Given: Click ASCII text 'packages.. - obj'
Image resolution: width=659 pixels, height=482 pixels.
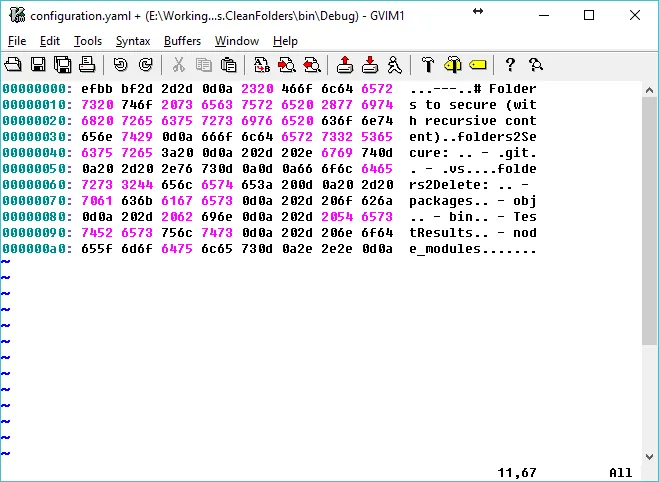Looking at the screenshot, I should 473,201.
